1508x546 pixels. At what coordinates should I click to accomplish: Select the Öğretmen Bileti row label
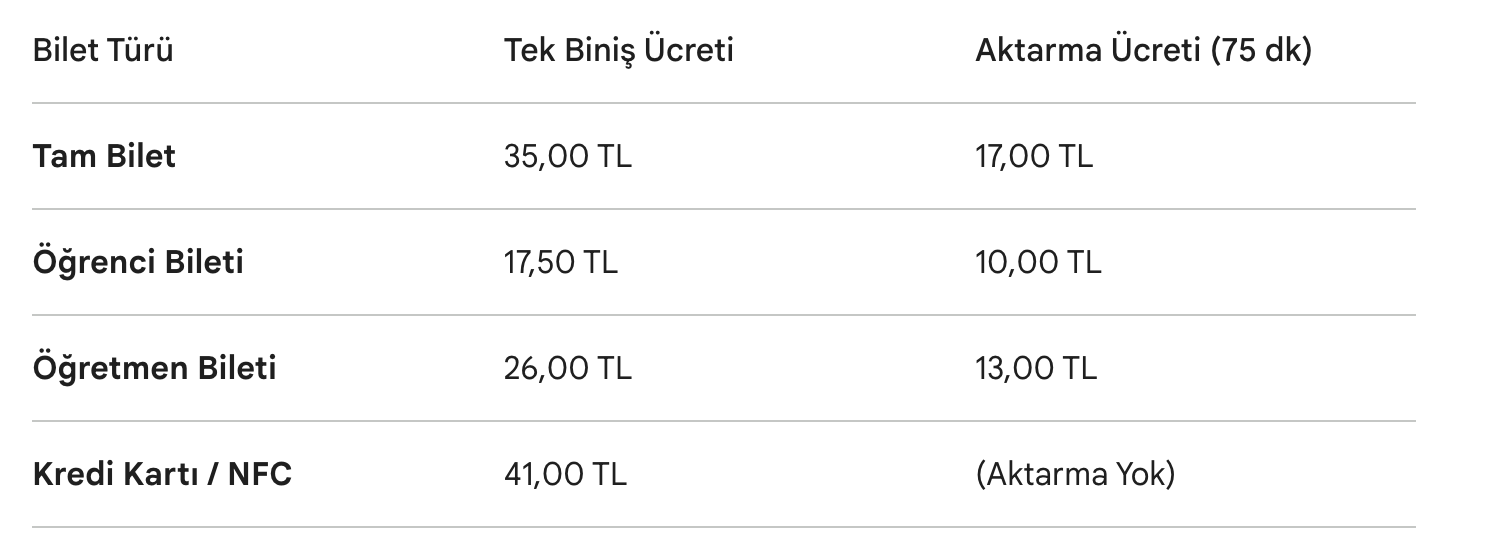[x=154, y=368]
